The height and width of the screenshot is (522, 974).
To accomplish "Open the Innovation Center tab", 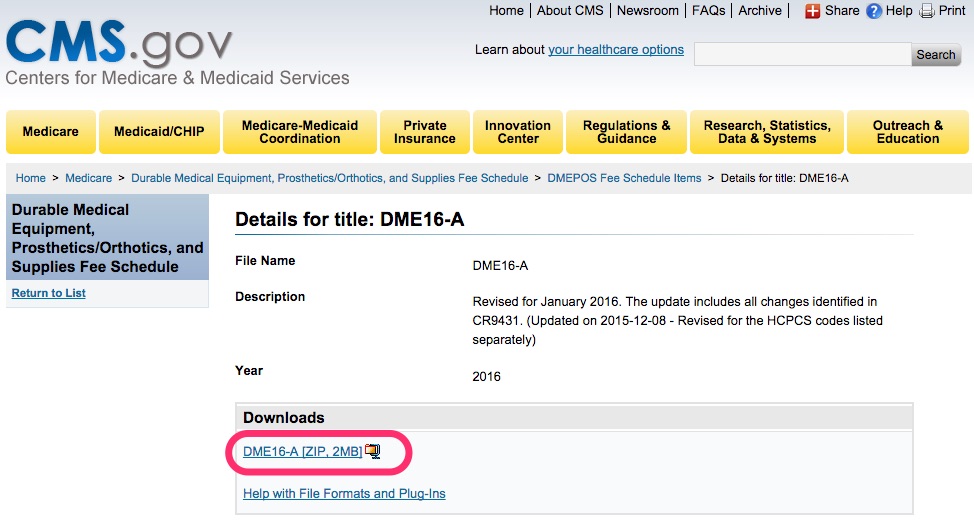I will point(518,132).
